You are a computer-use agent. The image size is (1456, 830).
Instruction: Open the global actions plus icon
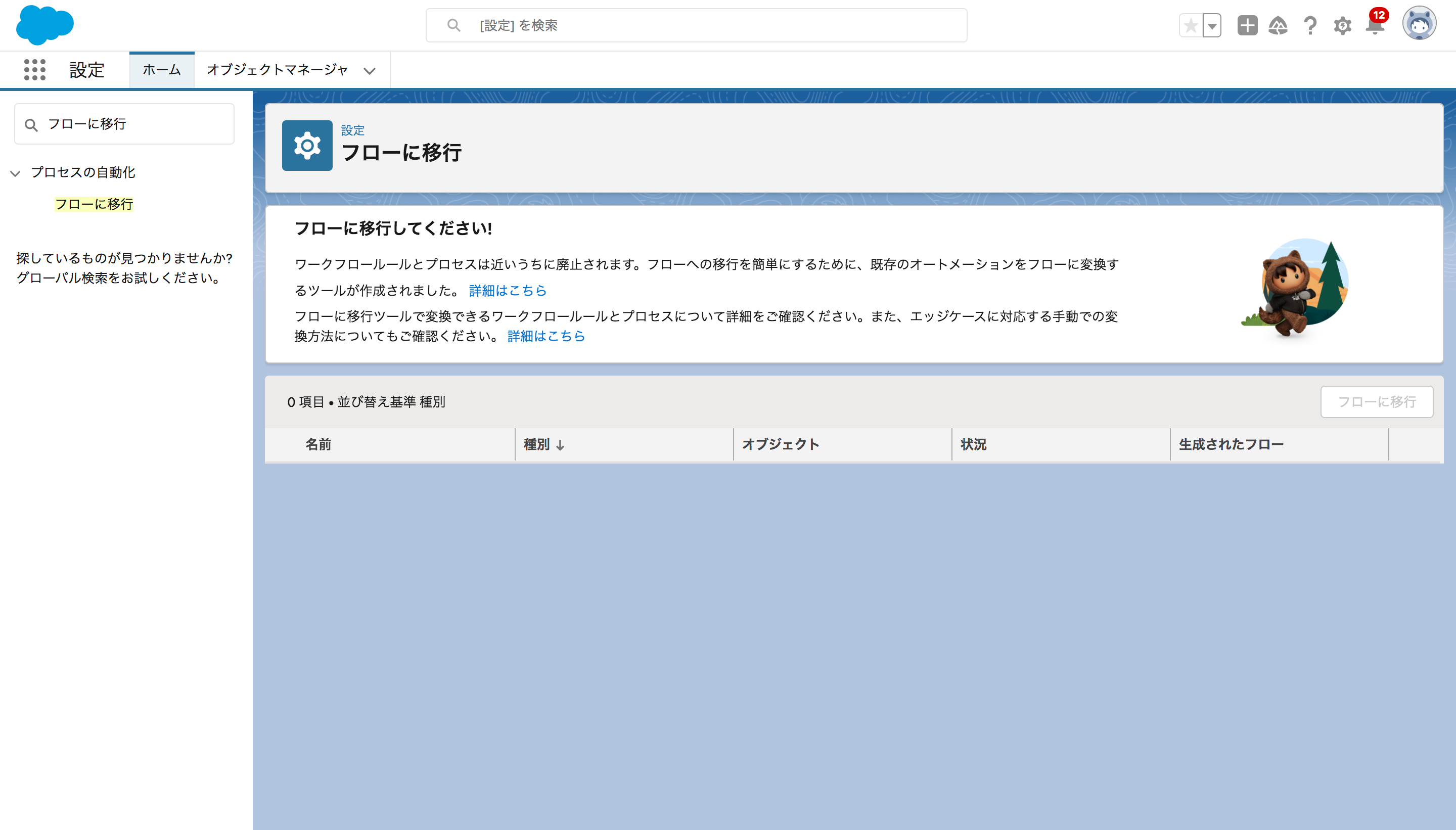coord(1247,26)
